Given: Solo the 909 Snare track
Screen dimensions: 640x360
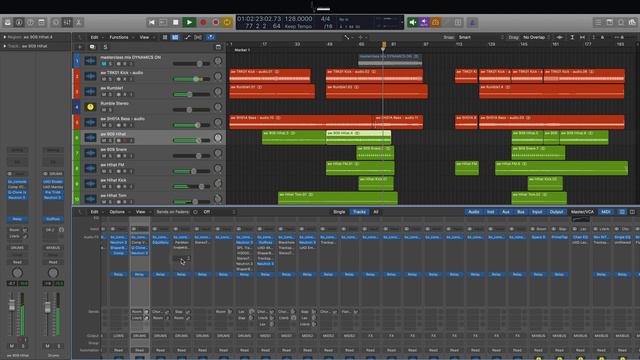Looking at the screenshot, I should point(110,156).
